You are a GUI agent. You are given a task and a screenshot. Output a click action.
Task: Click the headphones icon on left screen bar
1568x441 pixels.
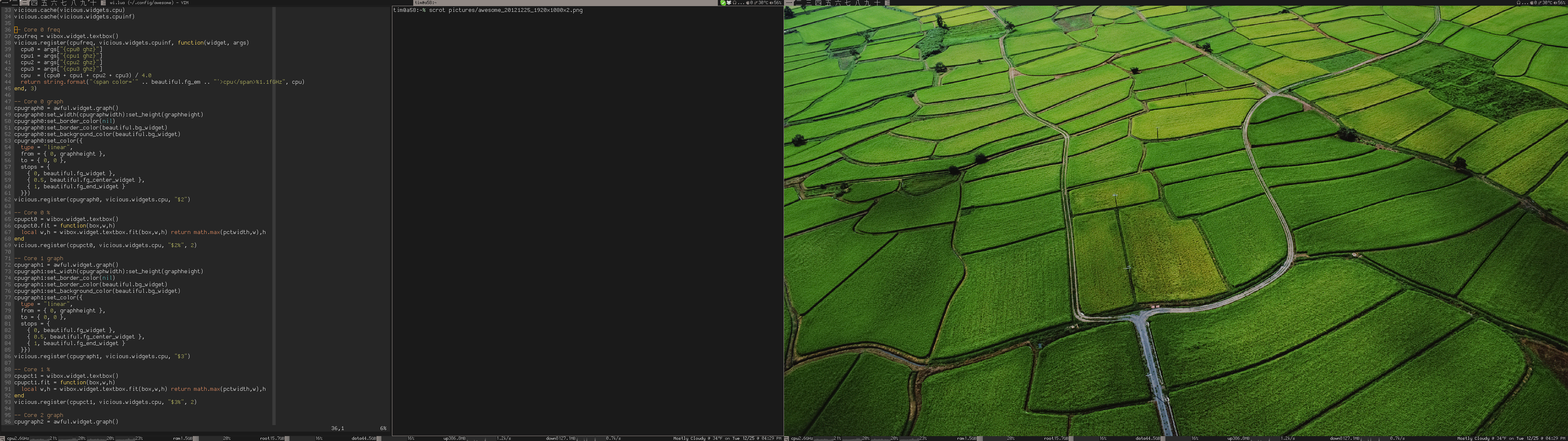pyautogui.click(x=735, y=3)
